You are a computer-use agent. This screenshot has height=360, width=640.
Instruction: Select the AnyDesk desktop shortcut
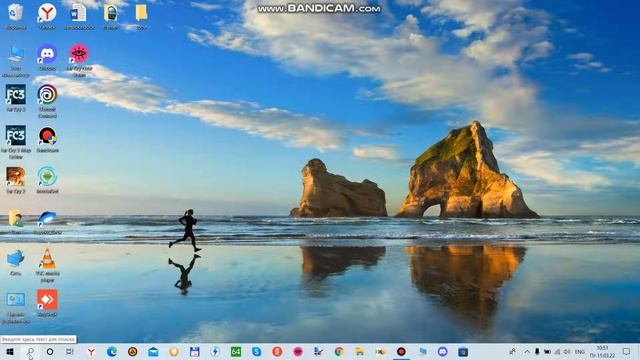[47, 300]
